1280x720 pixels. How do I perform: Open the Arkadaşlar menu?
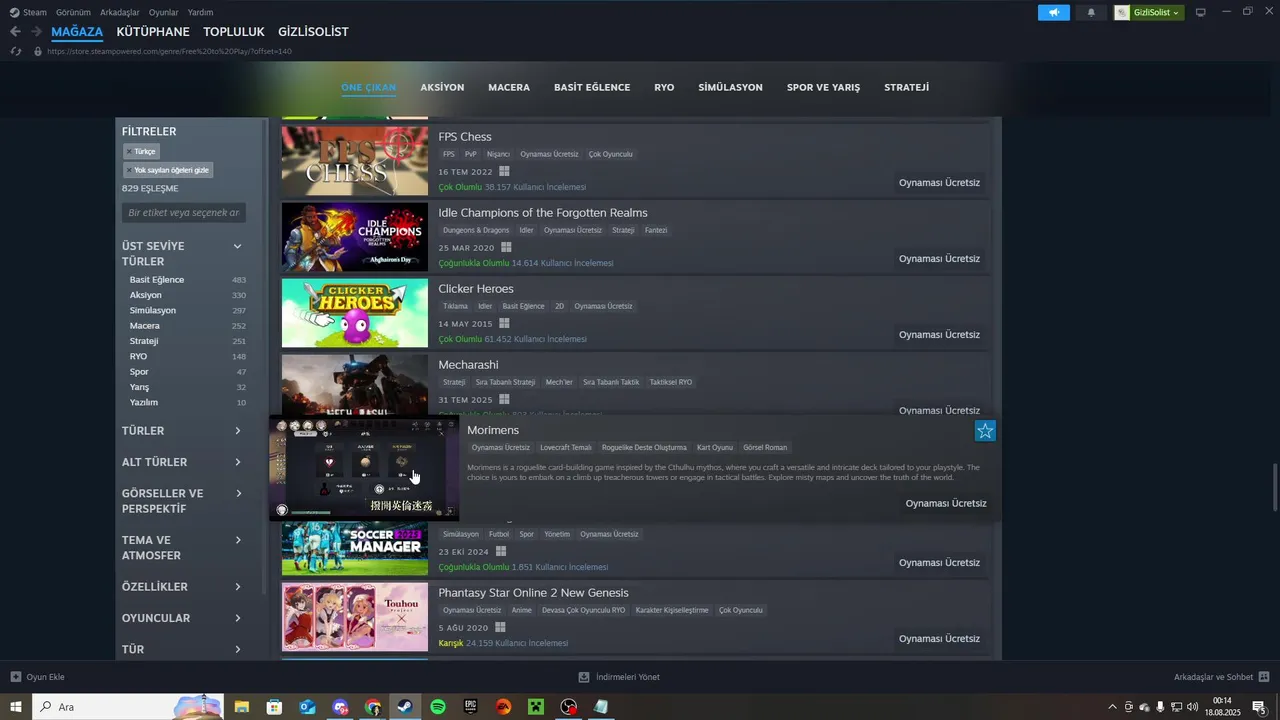120,12
